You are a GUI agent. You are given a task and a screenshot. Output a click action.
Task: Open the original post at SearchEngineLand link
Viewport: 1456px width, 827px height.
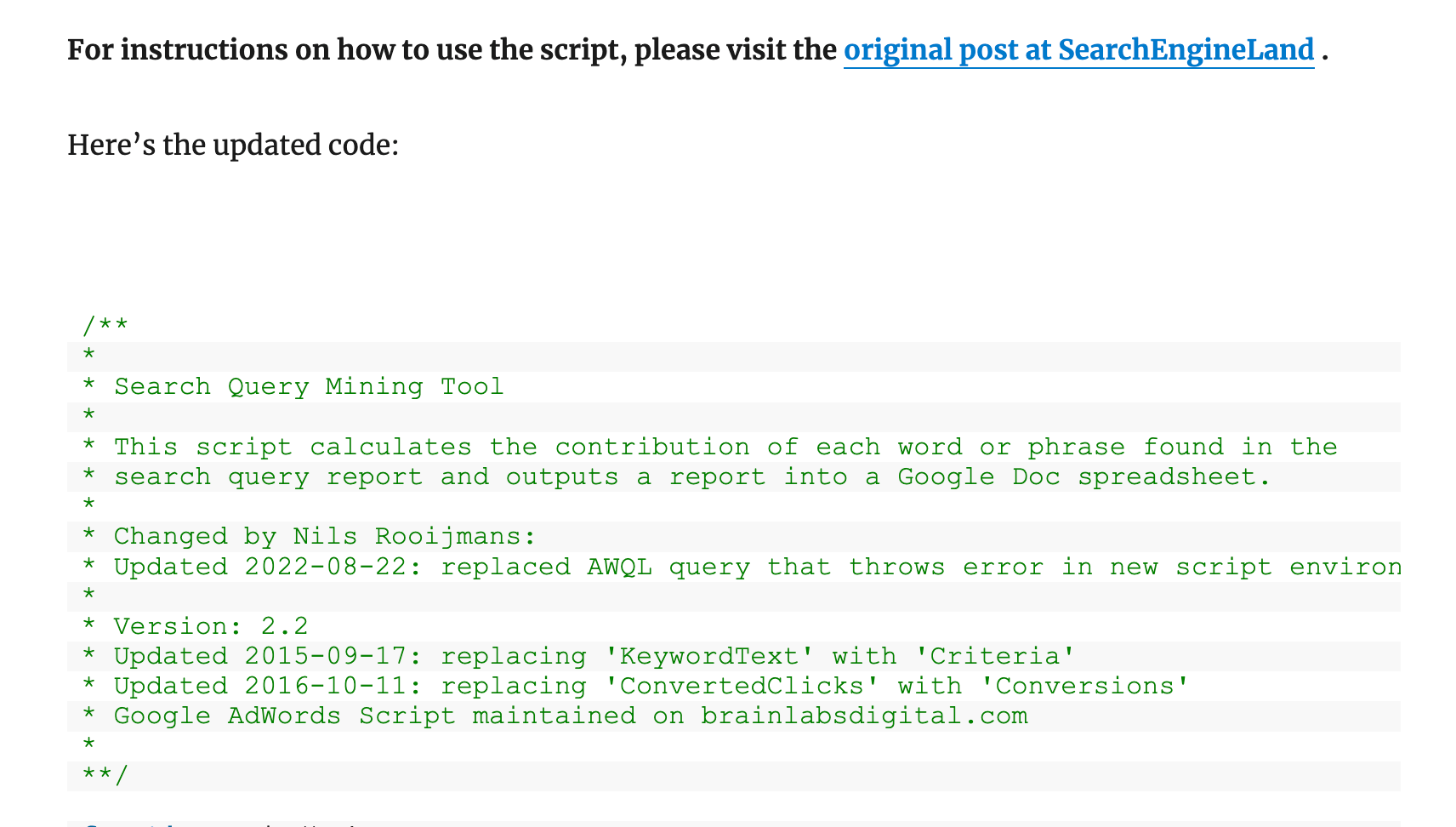click(x=1078, y=50)
